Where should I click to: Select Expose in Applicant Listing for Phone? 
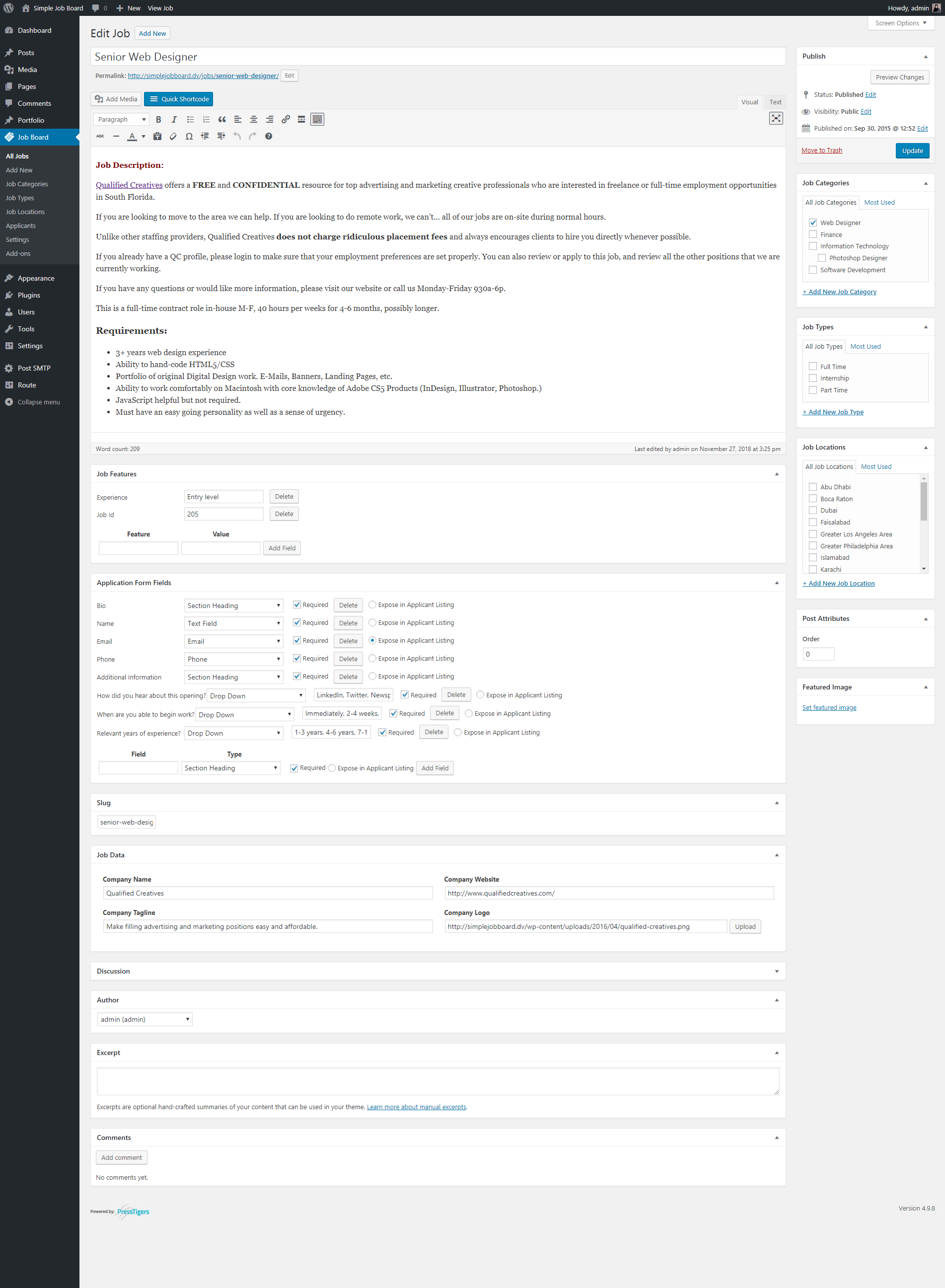pyautogui.click(x=372, y=658)
